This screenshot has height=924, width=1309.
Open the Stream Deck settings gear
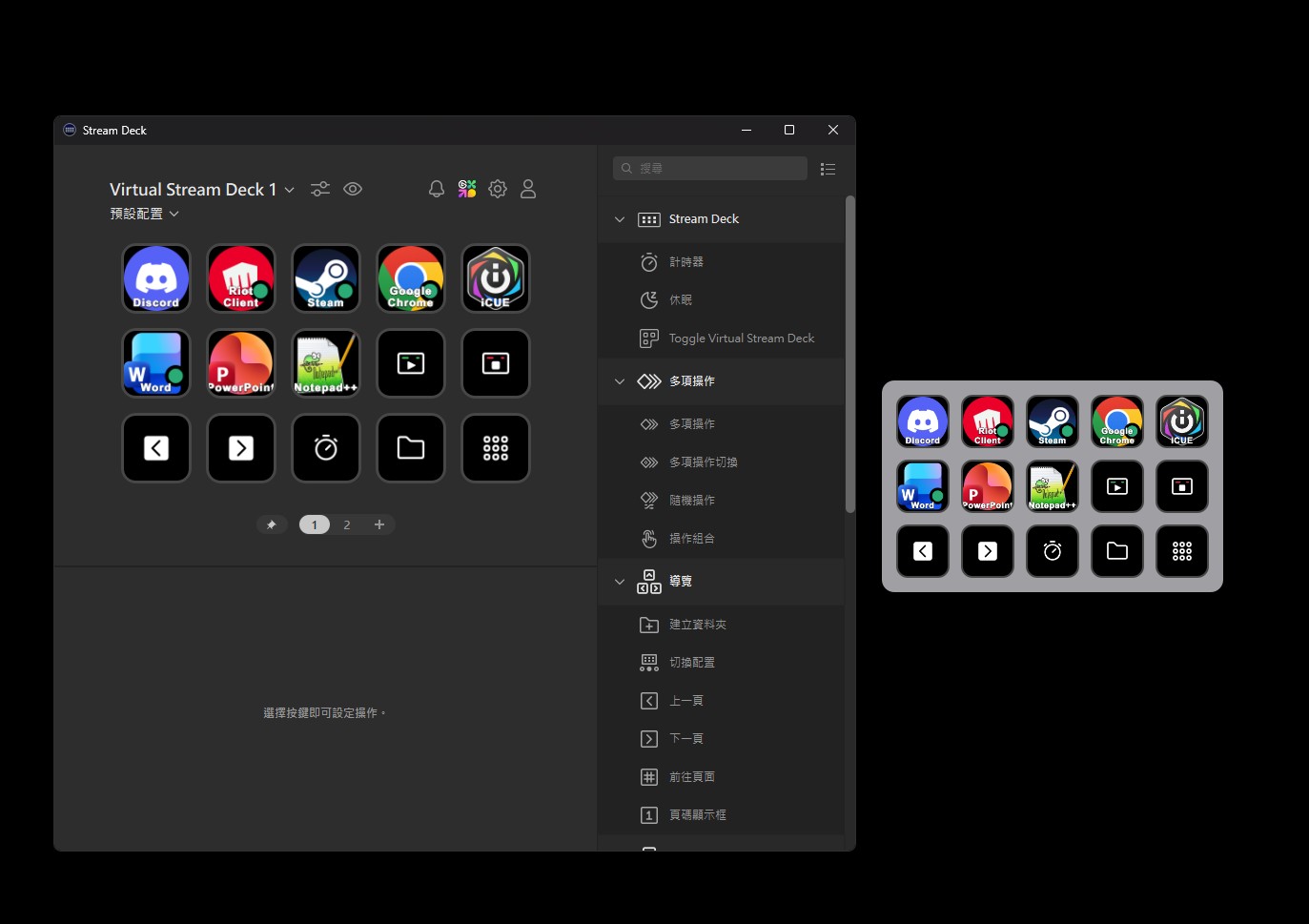pyautogui.click(x=498, y=189)
